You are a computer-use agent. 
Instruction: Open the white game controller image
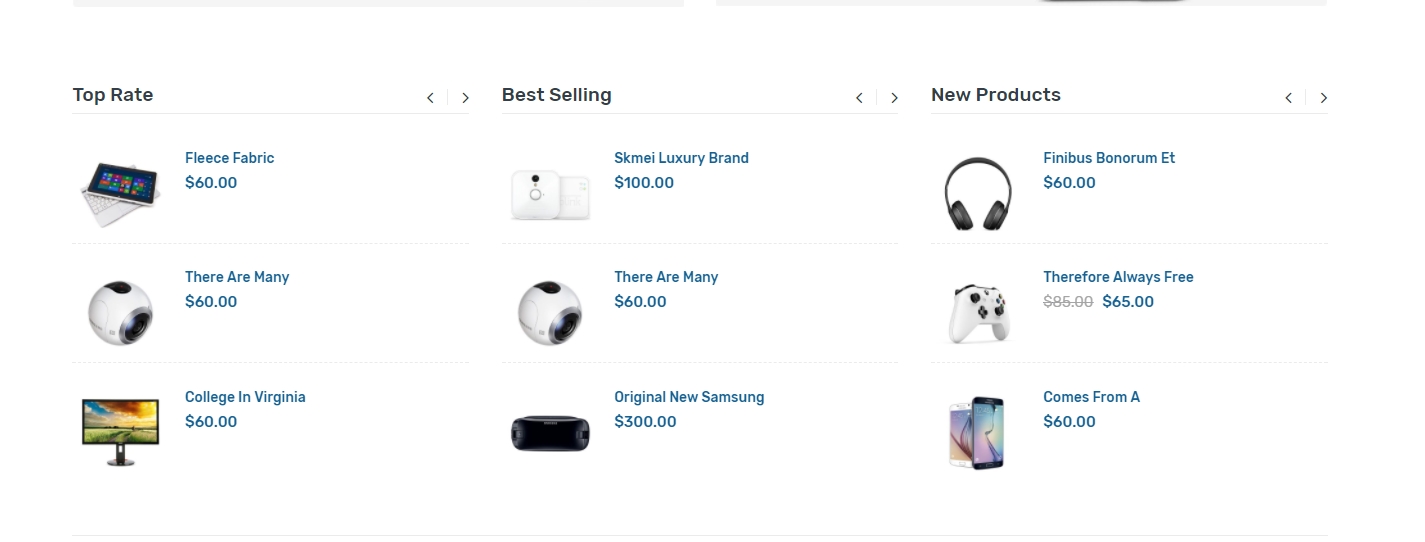point(978,312)
